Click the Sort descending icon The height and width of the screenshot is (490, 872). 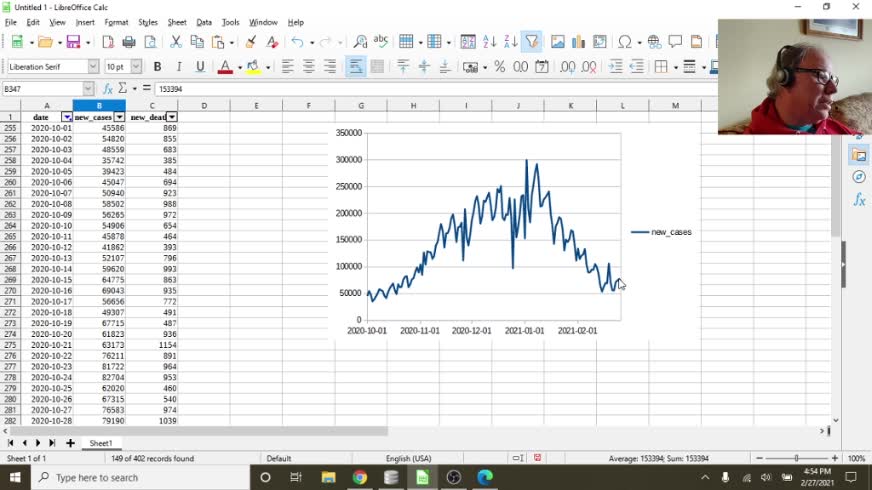511,42
